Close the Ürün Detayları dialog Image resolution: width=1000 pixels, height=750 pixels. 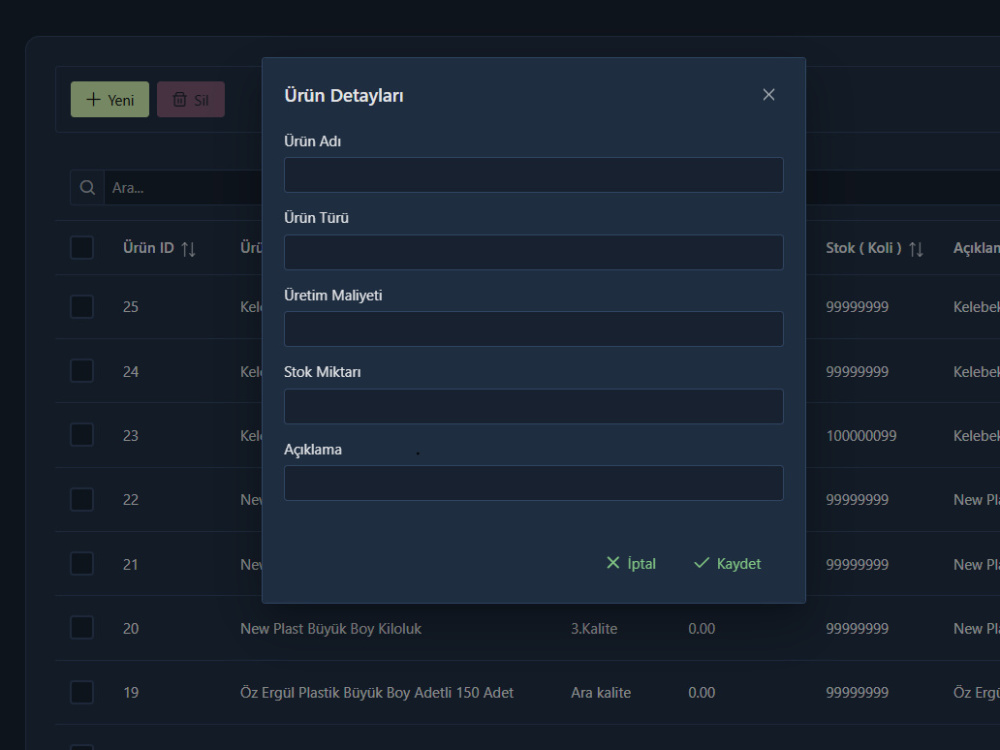click(768, 94)
